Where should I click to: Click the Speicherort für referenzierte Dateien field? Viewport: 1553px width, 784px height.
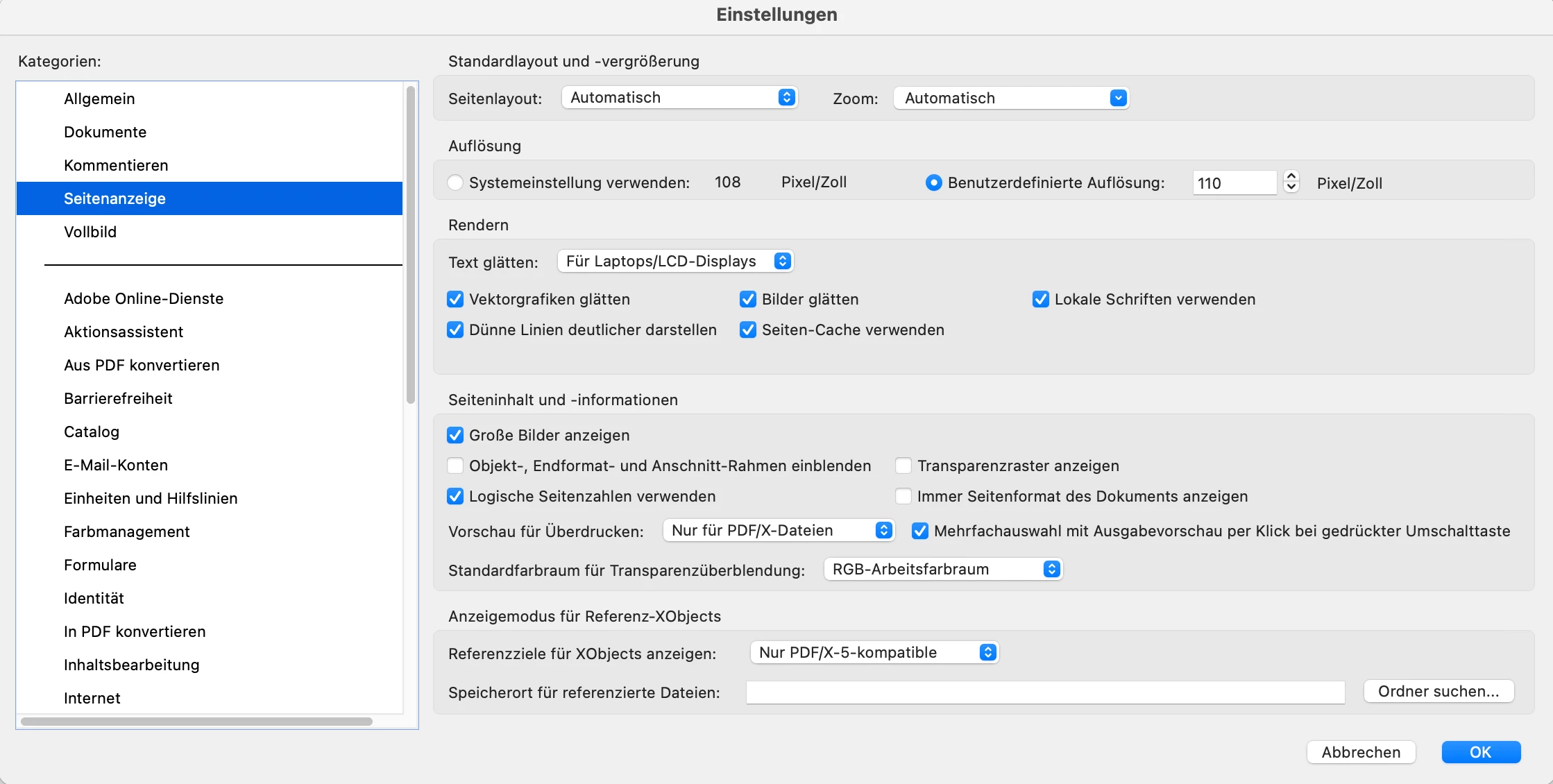point(1044,692)
